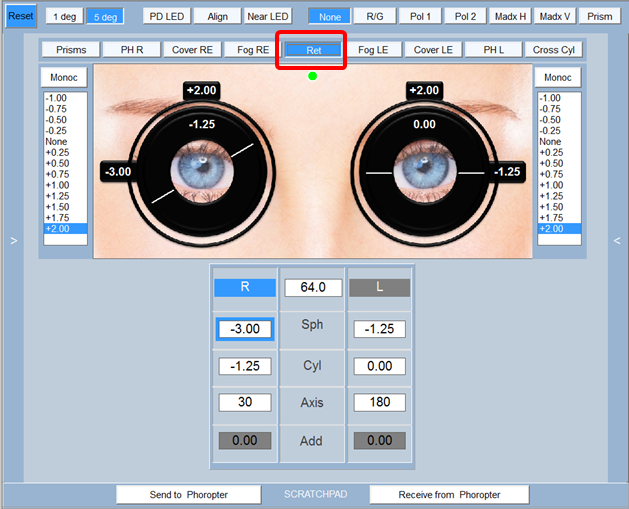The height and width of the screenshot is (509, 629).
Task: Switch to the Ret lens tab
Action: 312,50
